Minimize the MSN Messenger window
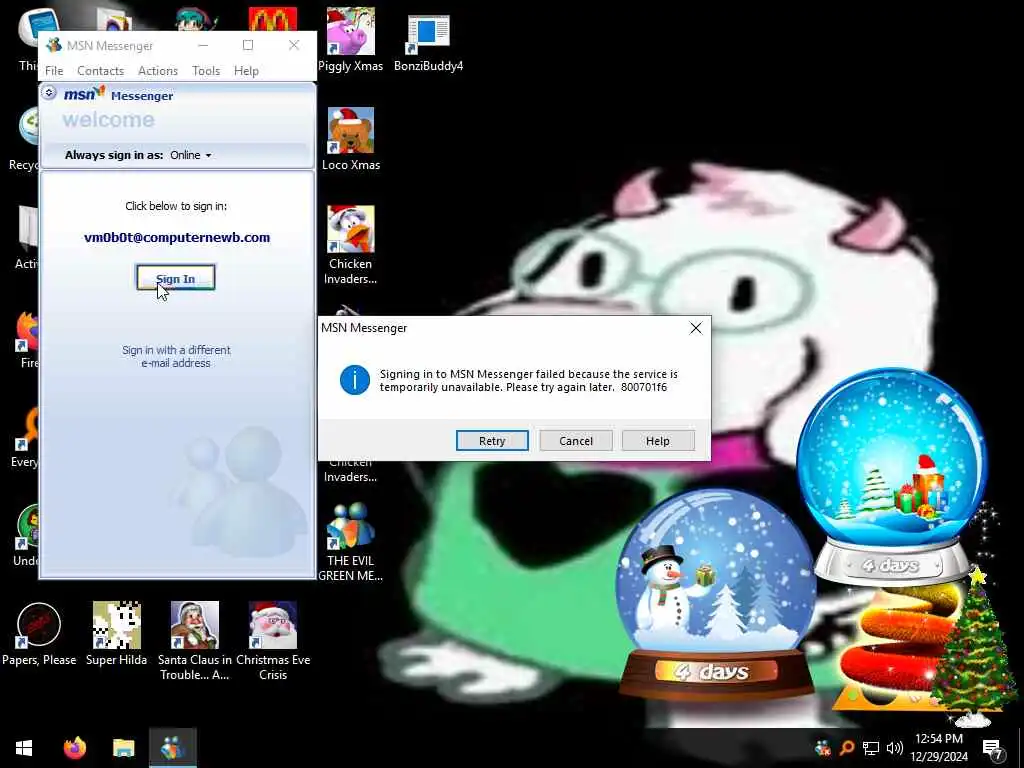This screenshot has height=768, width=1024. (203, 45)
